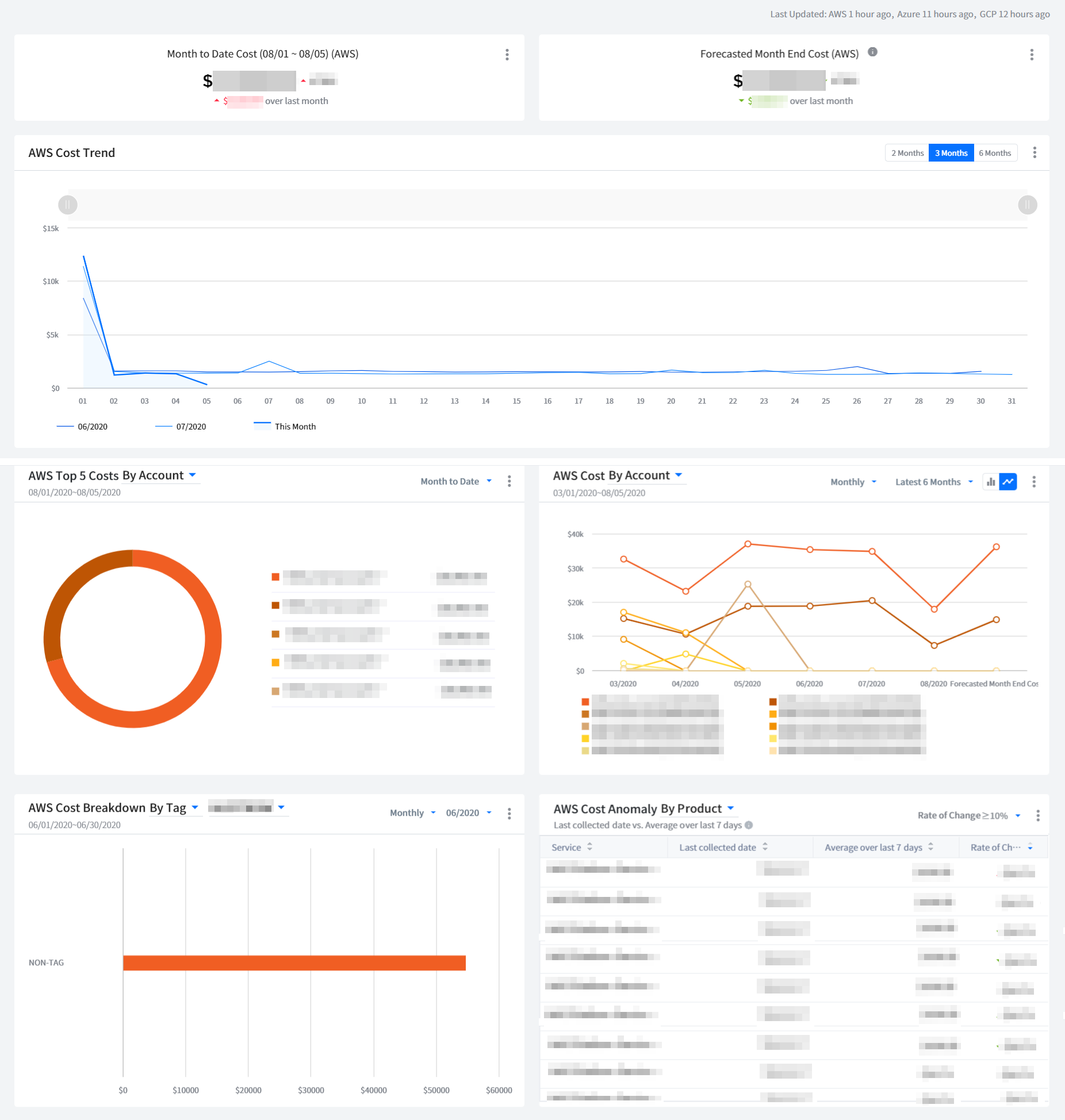
Task: Select the 6 Months range tab
Action: click(x=994, y=153)
